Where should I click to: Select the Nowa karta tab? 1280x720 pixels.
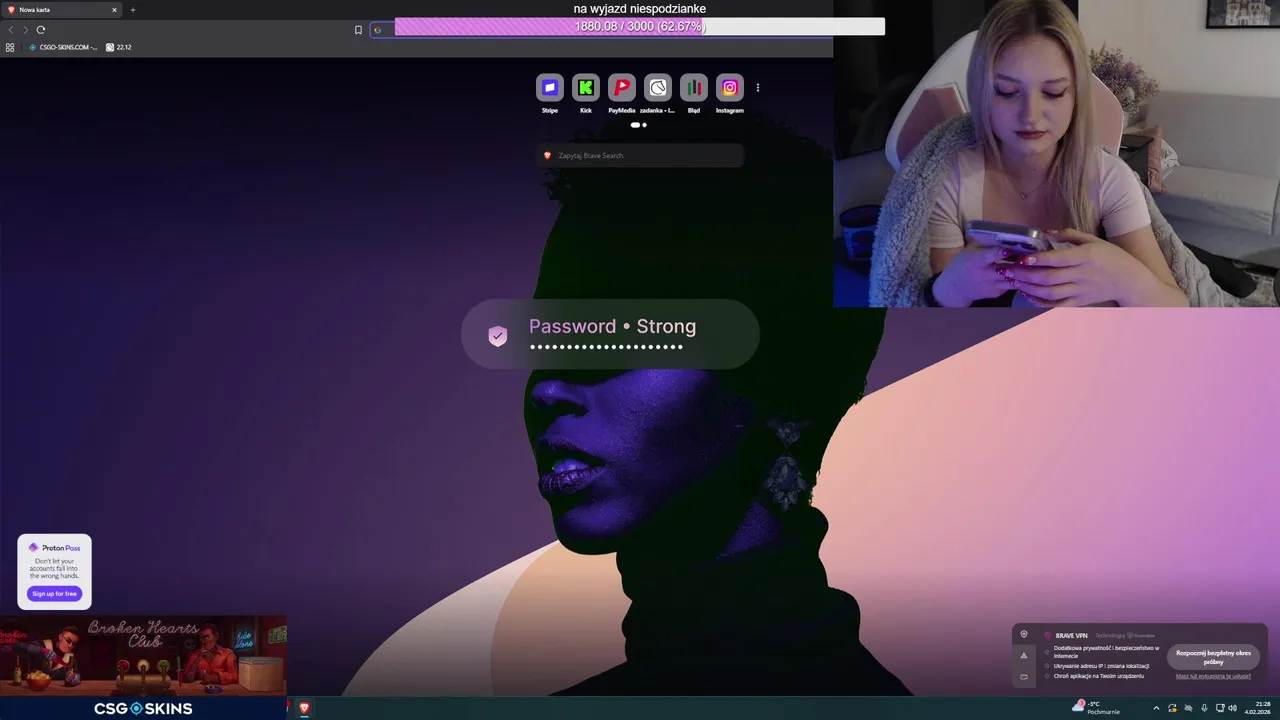[62, 10]
